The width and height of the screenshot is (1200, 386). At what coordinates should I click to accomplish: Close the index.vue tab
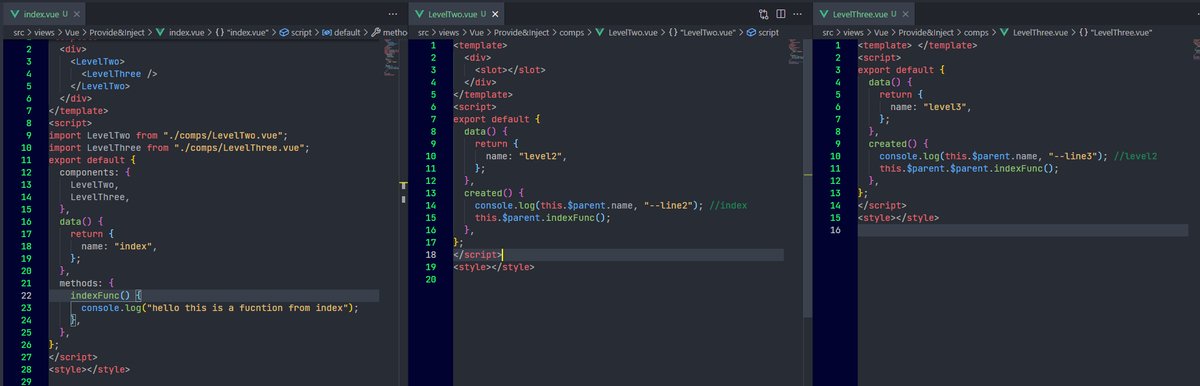pos(78,14)
